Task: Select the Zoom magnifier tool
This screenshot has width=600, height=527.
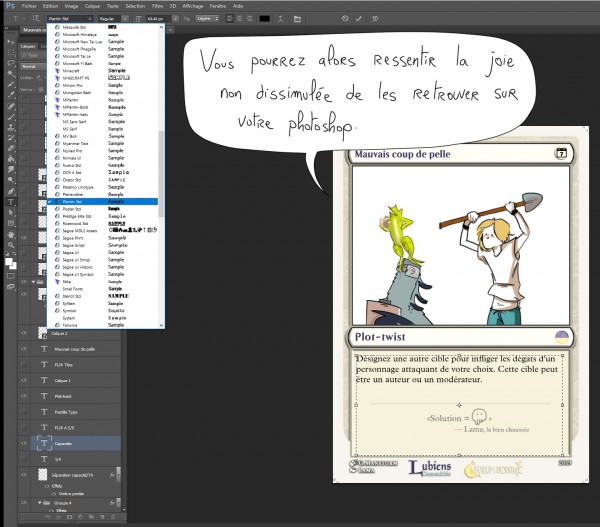Action: (11, 245)
